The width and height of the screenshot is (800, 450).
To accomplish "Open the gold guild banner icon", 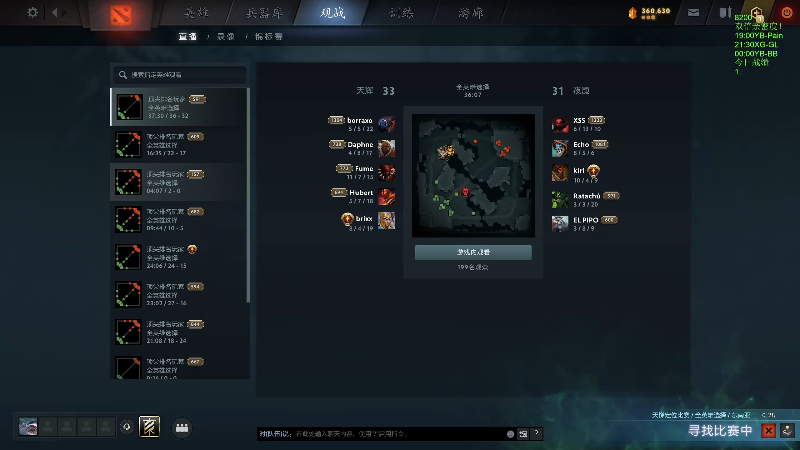I will tap(149, 427).
